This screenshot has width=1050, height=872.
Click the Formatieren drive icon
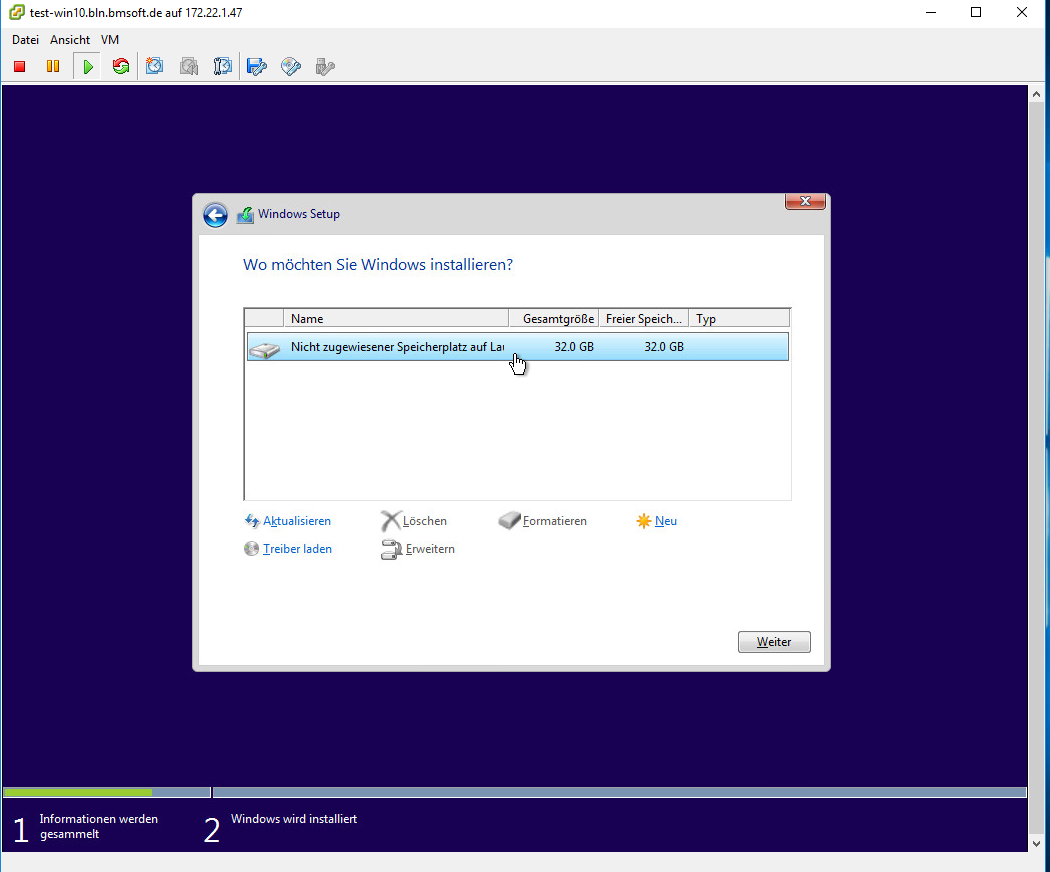click(510, 520)
